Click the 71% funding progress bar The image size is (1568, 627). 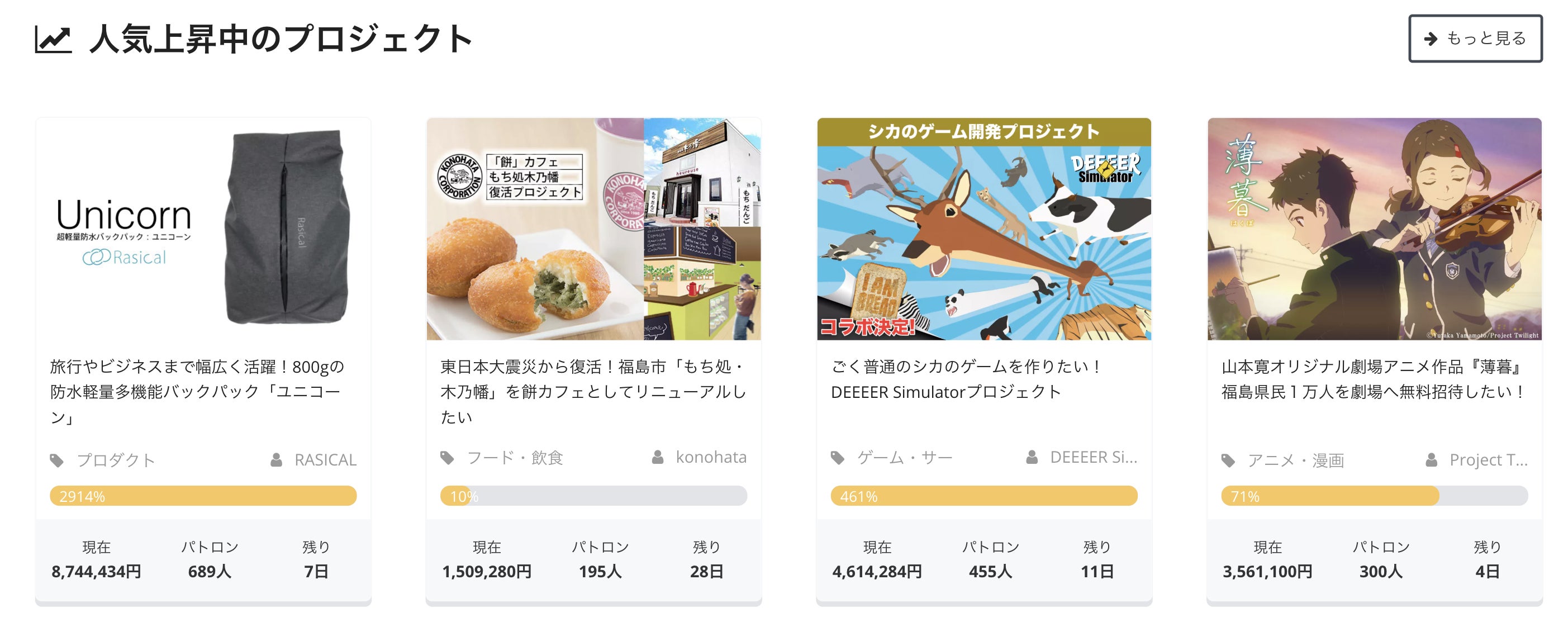click(1375, 496)
